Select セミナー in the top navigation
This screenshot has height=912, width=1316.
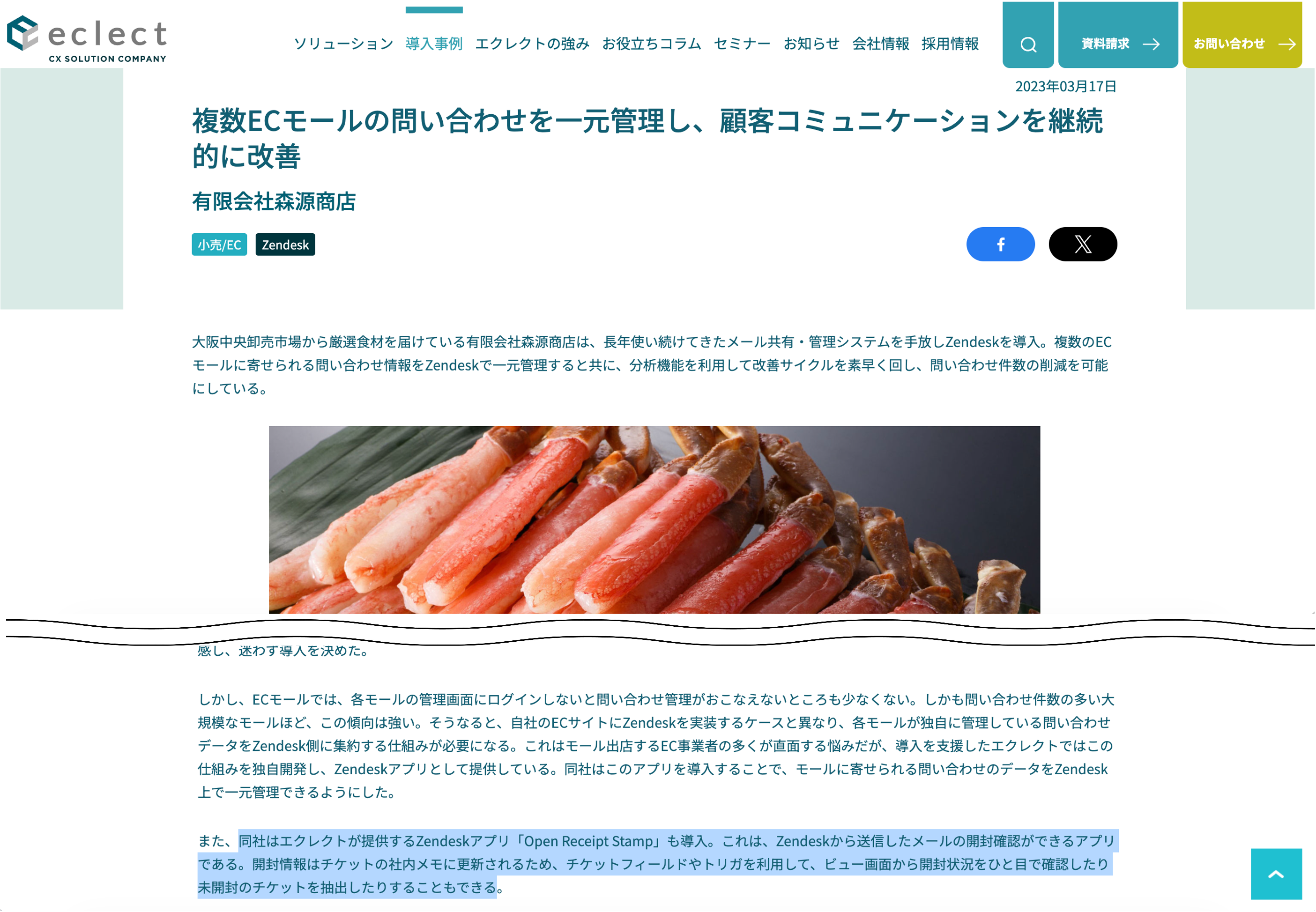point(742,44)
